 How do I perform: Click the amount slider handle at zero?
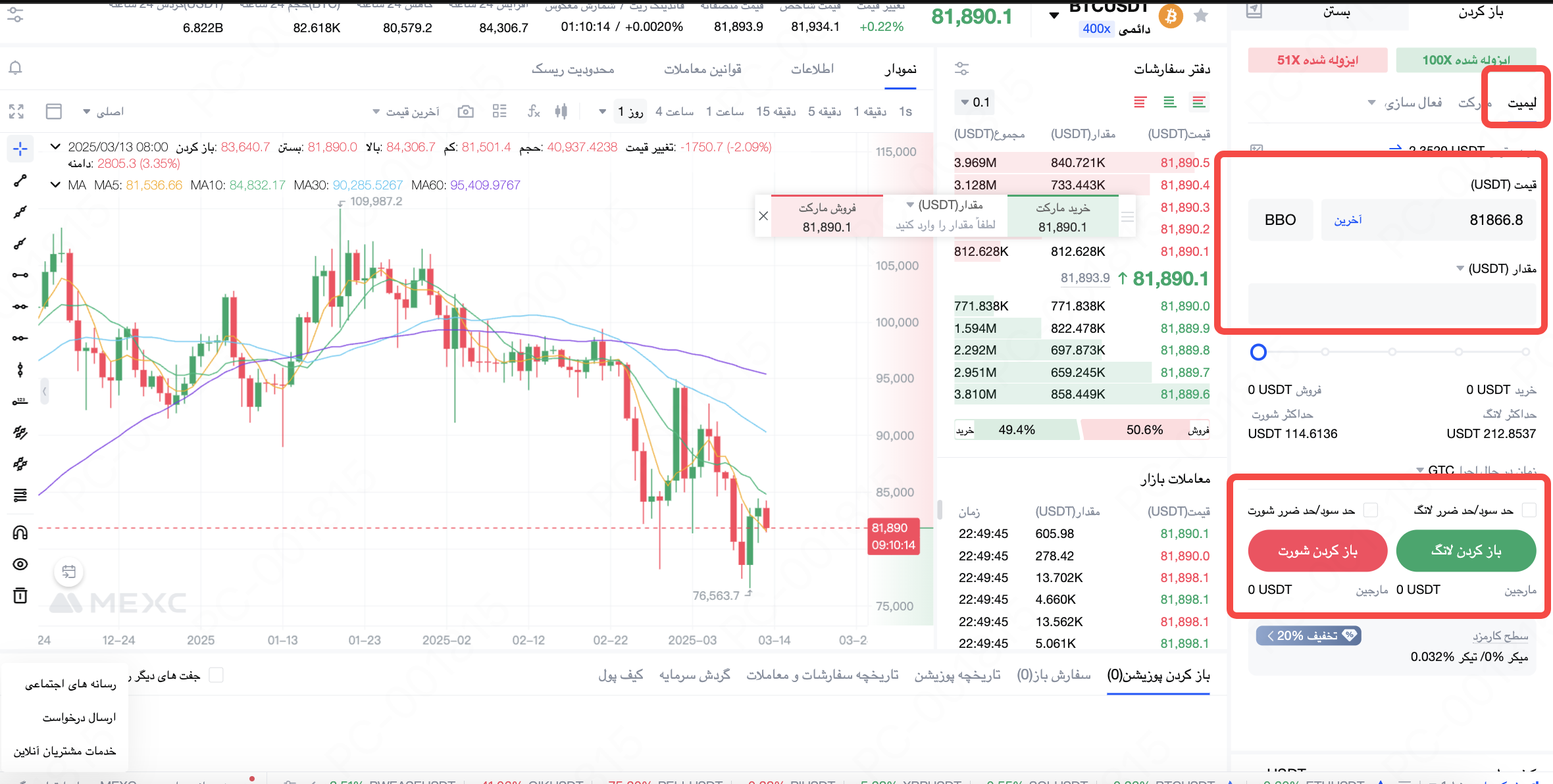point(1258,352)
